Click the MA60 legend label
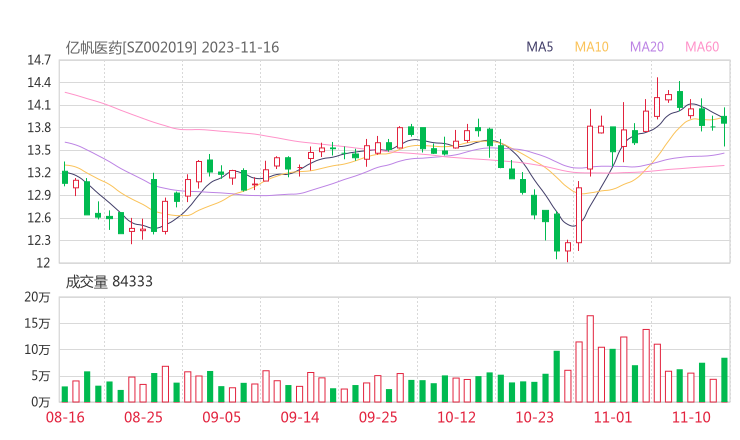This screenshot has width=740, height=440. coord(702,47)
